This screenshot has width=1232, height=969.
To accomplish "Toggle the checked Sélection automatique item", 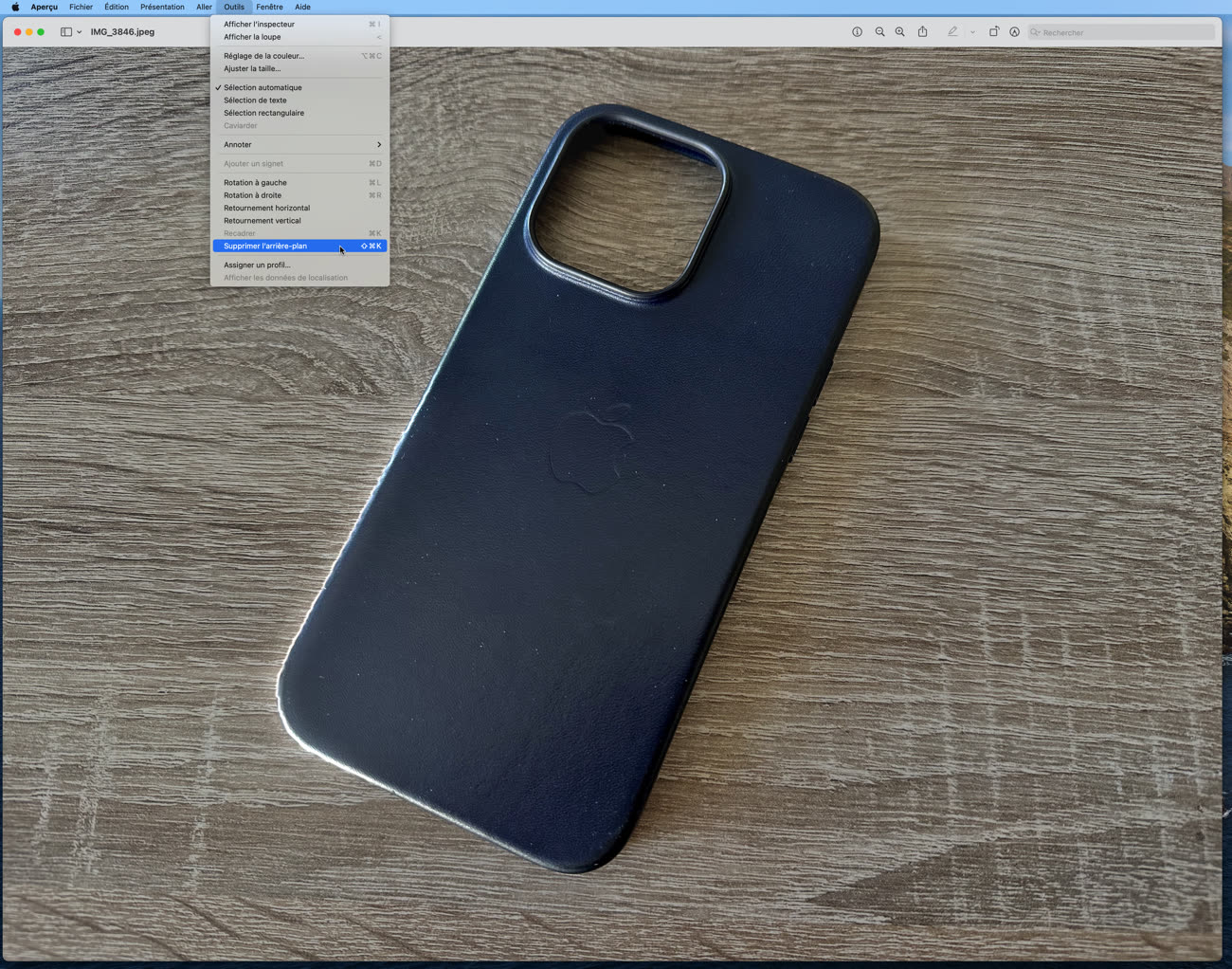I will click(x=299, y=87).
